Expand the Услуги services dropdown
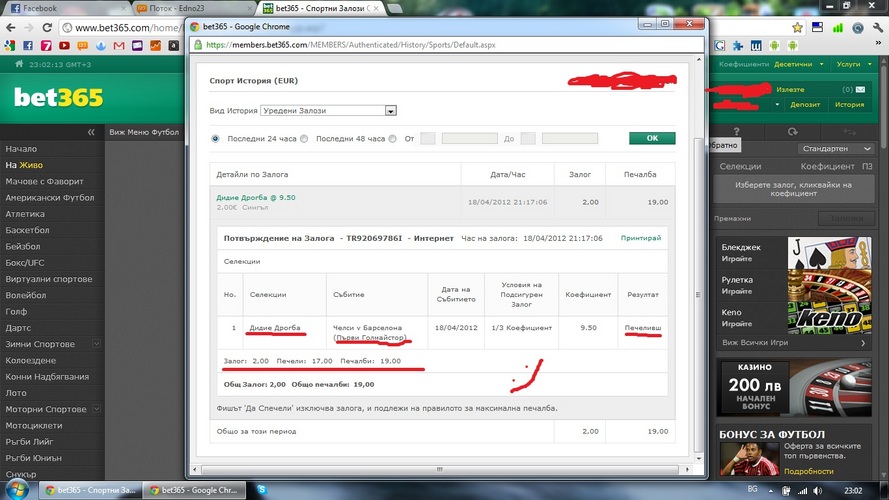 tap(854, 64)
